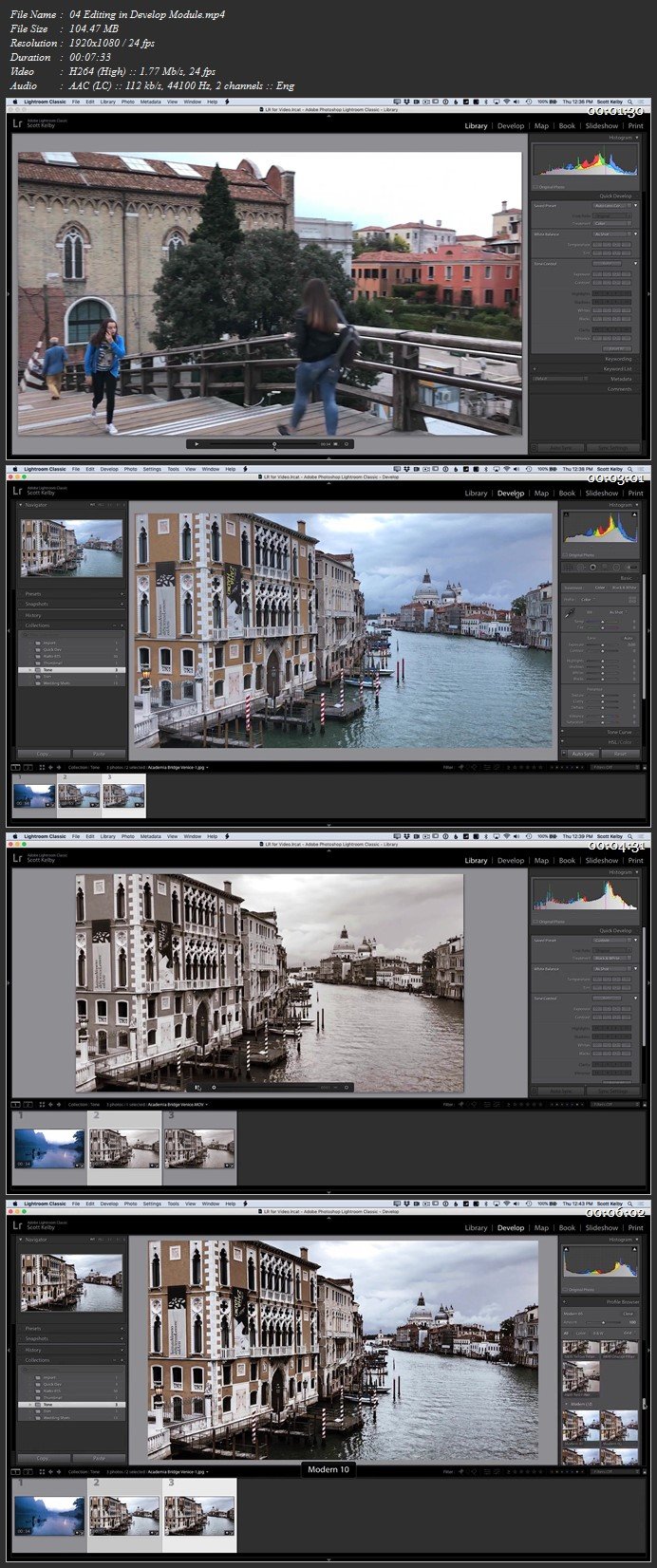Switch to the Library module in the 00:03:01 frame
Image resolution: width=657 pixels, height=1568 pixels.
(x=476, y=493)
